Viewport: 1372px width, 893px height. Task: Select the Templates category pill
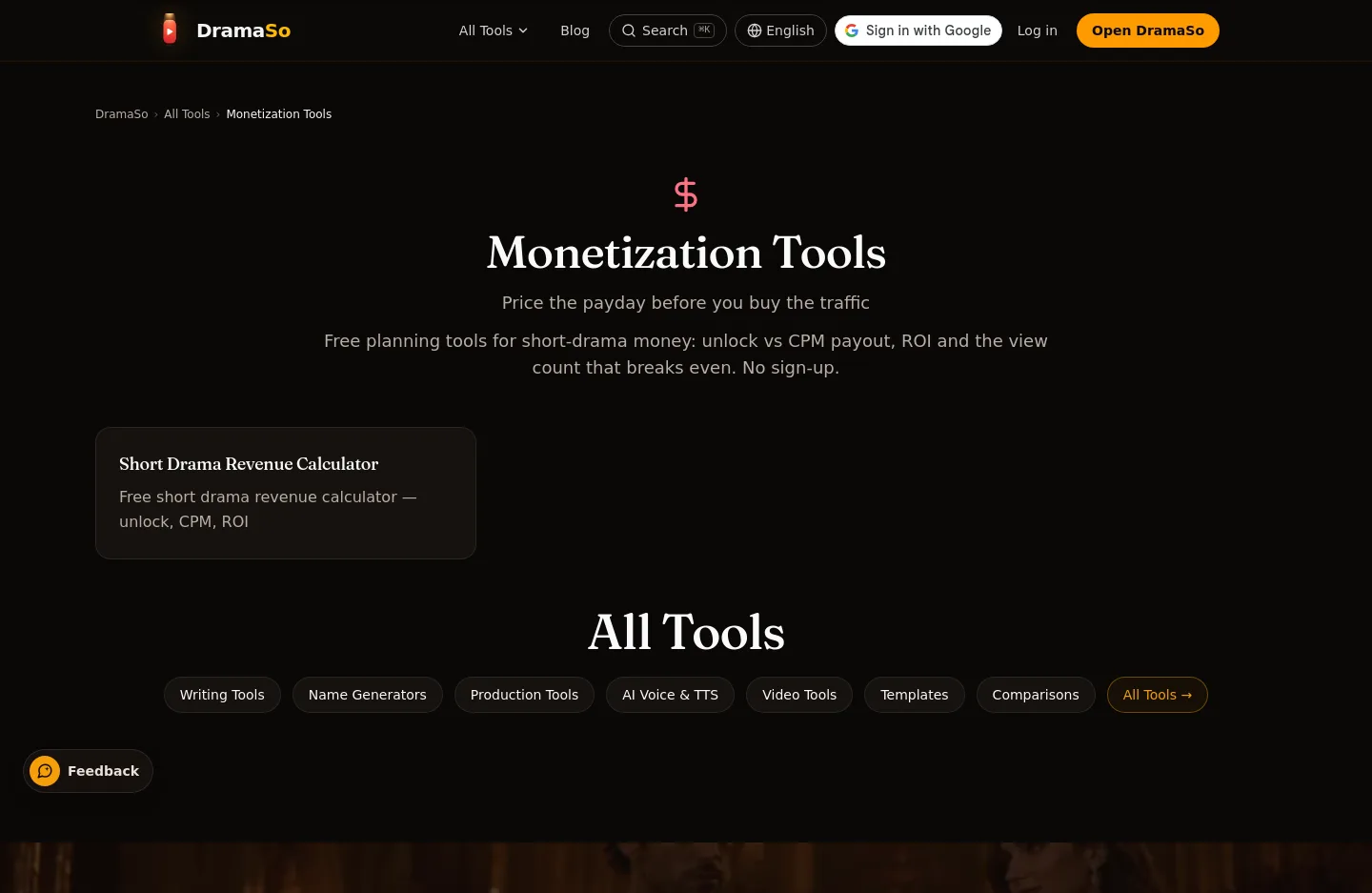[915, 695]
